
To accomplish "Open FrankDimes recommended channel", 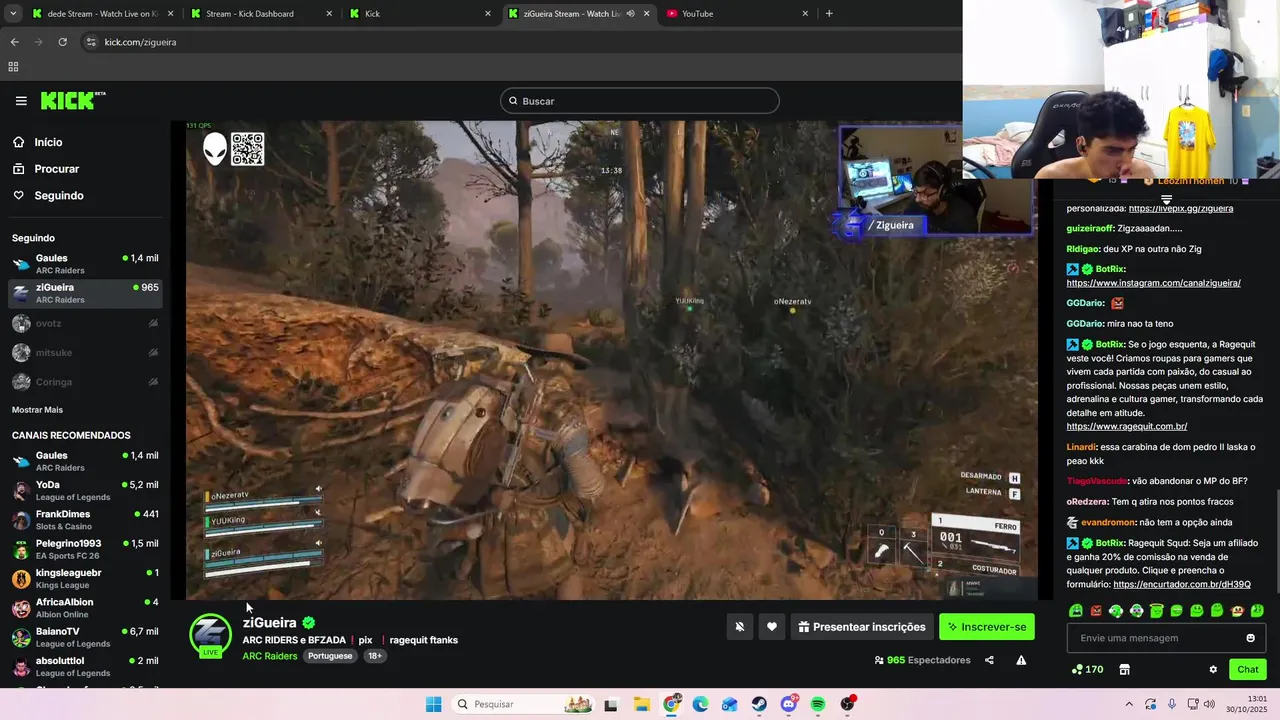I will 85,520.
